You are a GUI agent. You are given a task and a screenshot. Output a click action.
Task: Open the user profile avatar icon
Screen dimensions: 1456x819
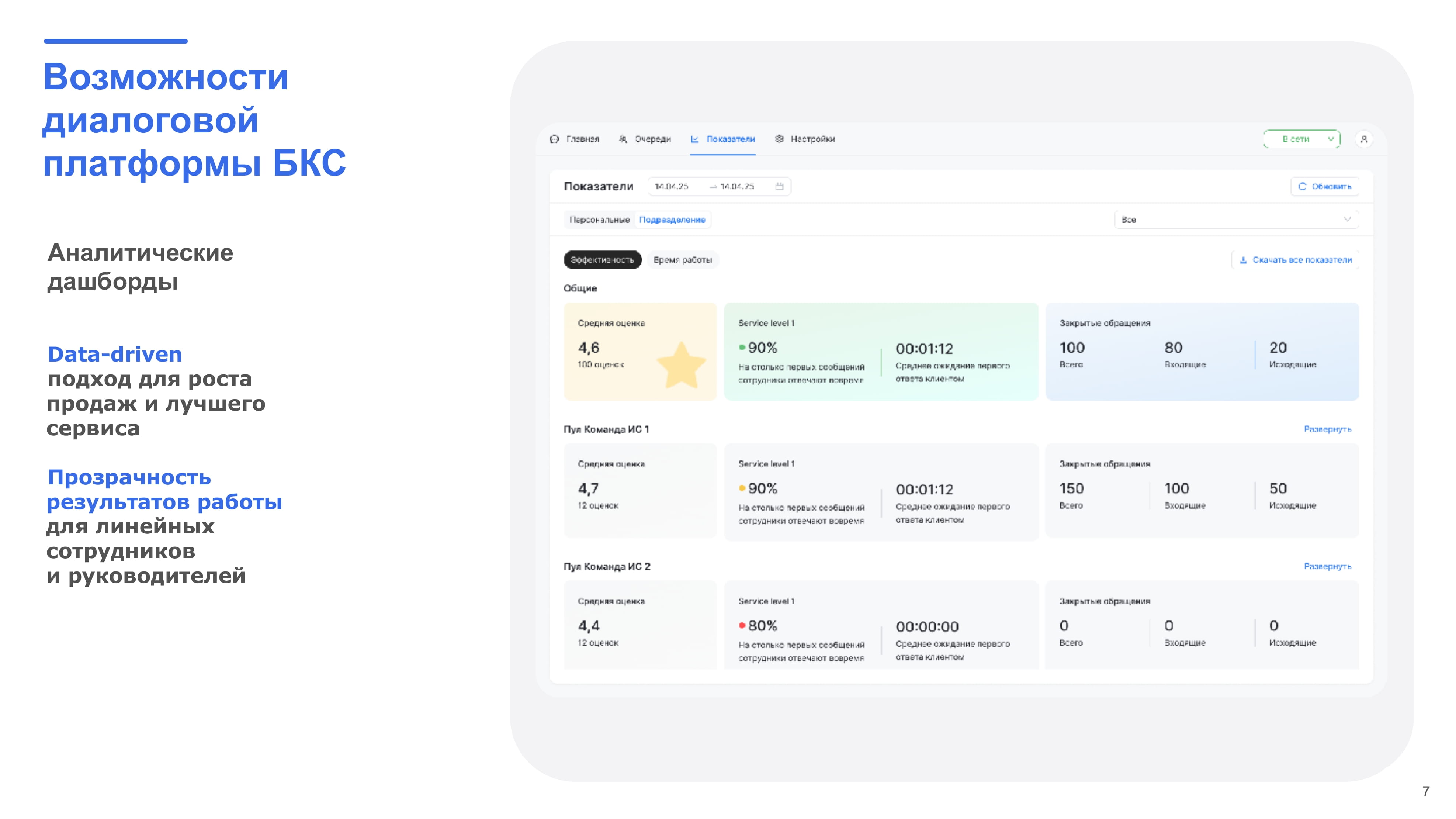pos(1364,139)
